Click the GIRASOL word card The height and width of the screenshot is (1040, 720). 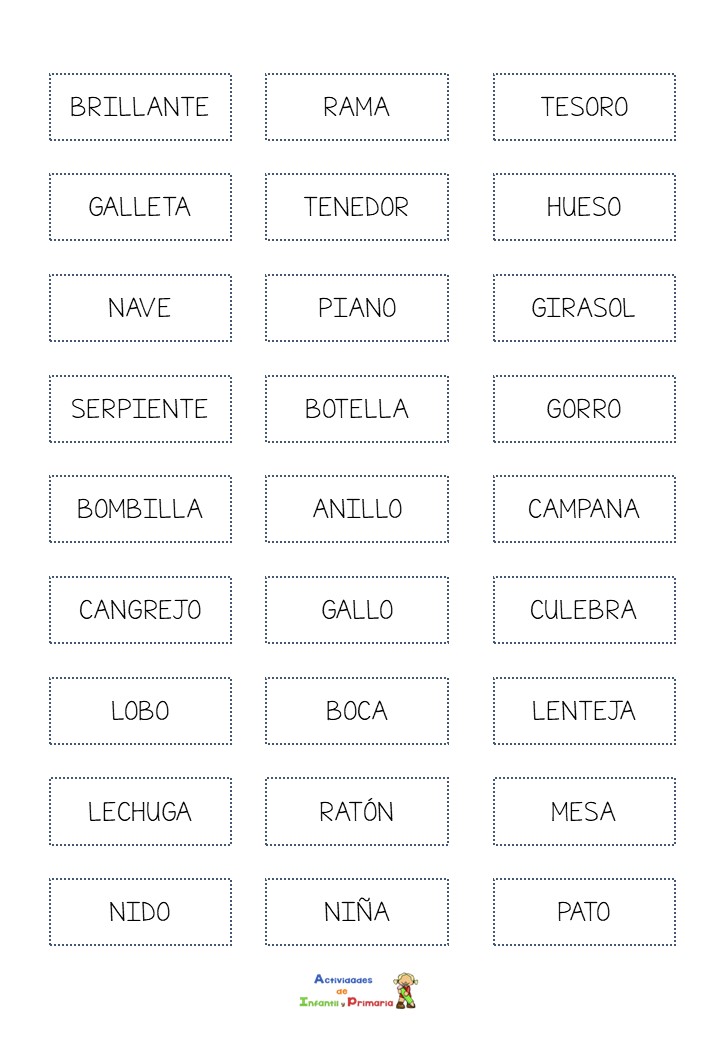(584, 308)
